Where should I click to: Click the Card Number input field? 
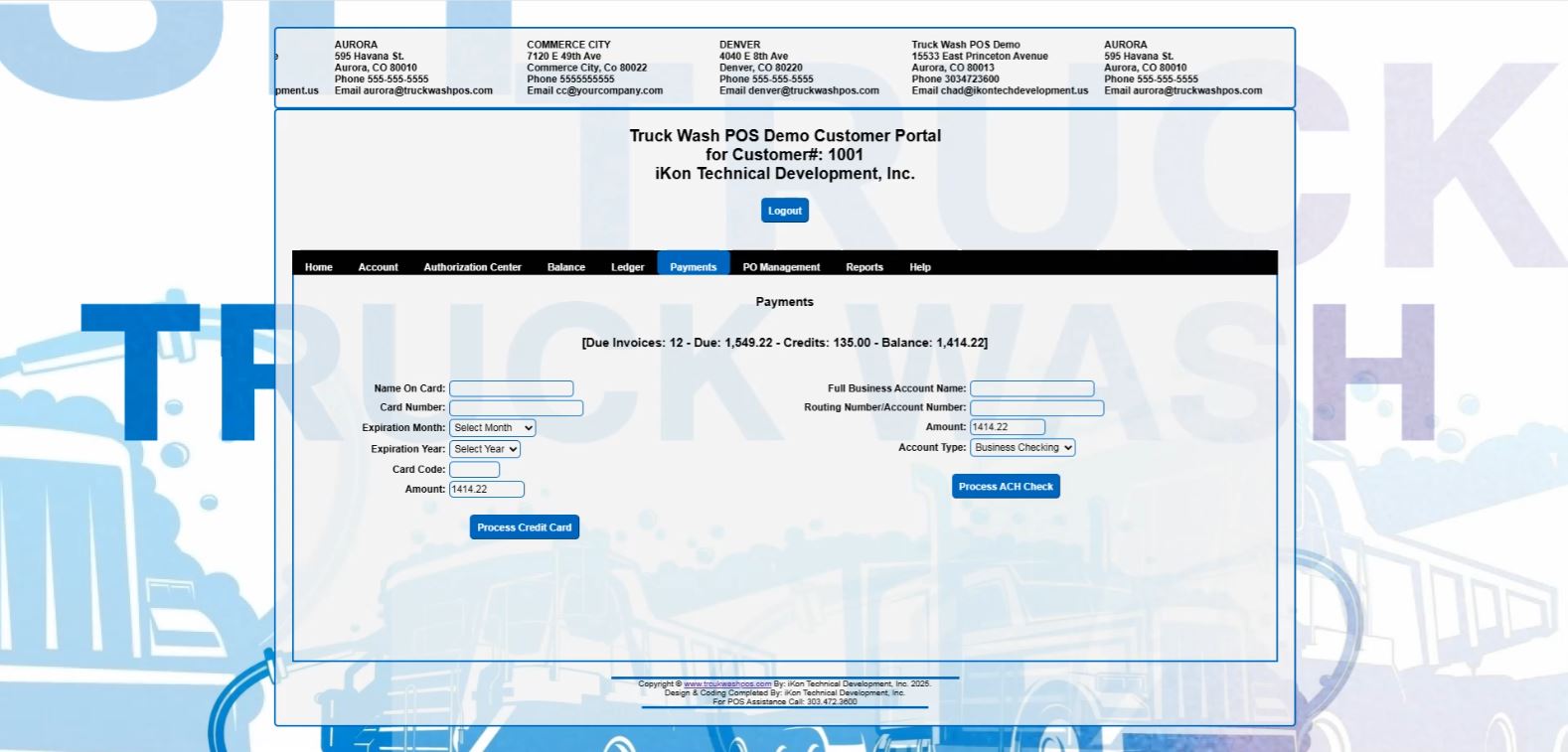pos(517,408)
